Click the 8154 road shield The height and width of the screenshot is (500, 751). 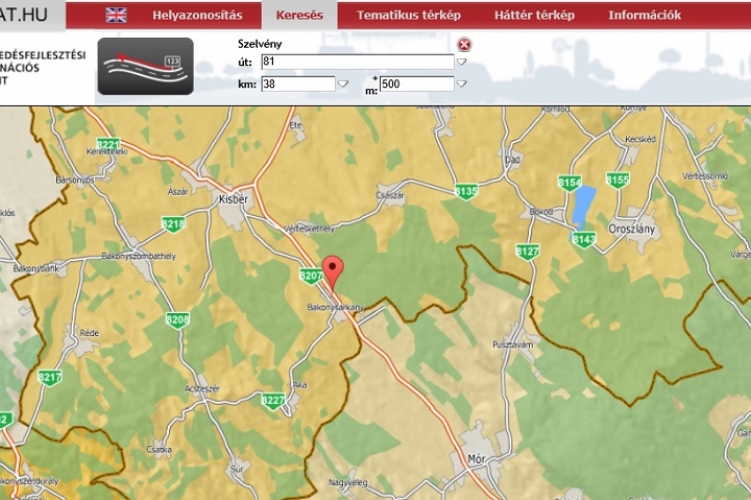(x=570, y=183)
